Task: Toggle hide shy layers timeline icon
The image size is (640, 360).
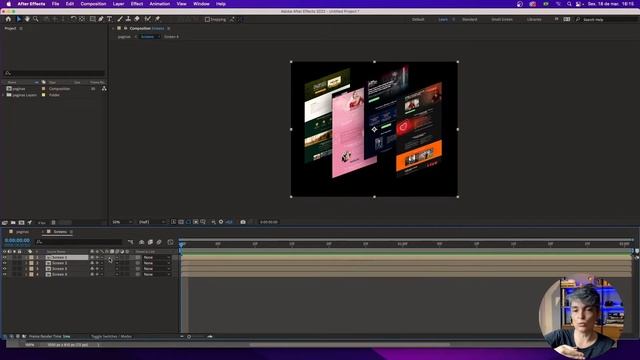Action: [142, 242]
